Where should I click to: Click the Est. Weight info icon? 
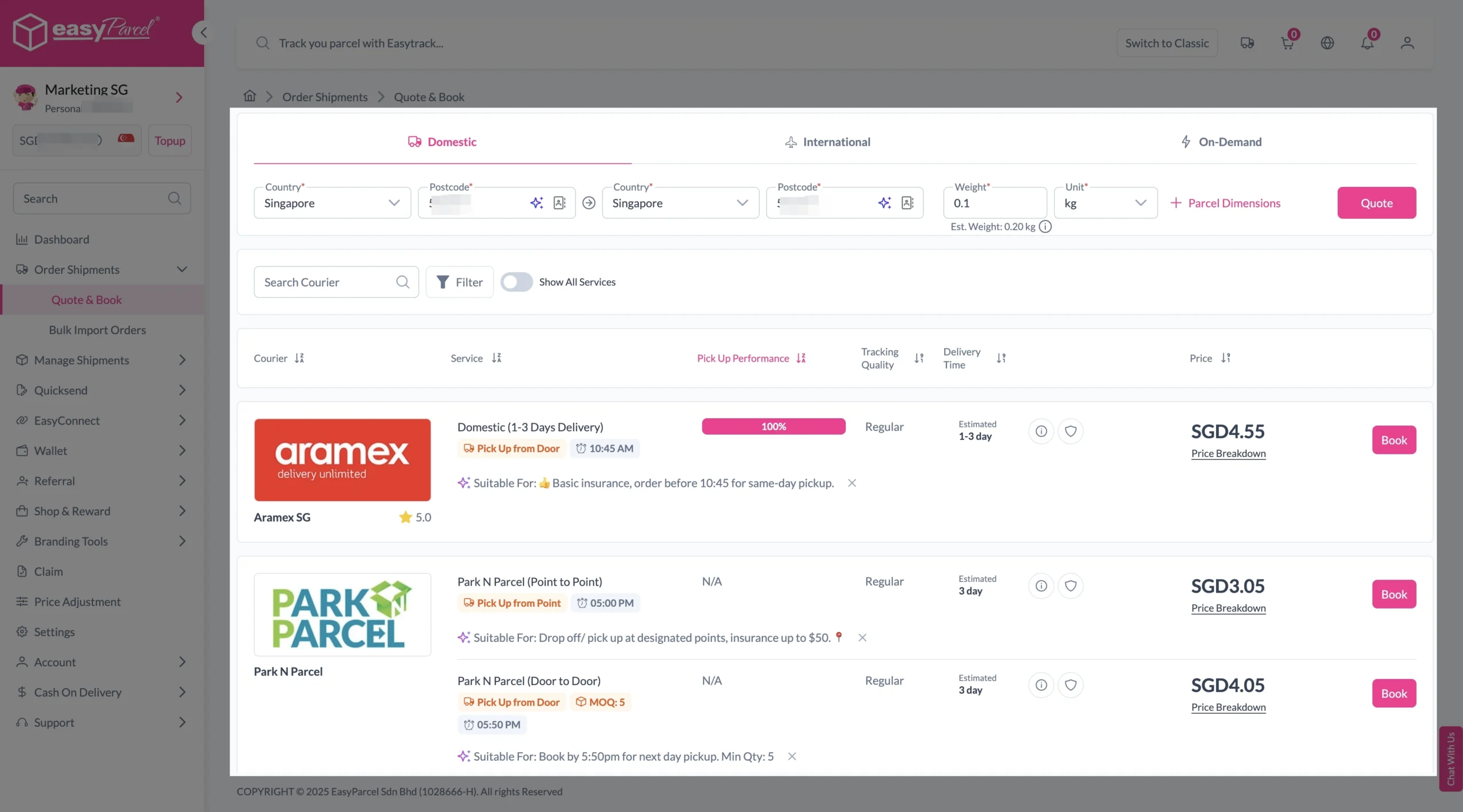(x=1045, y=227)
